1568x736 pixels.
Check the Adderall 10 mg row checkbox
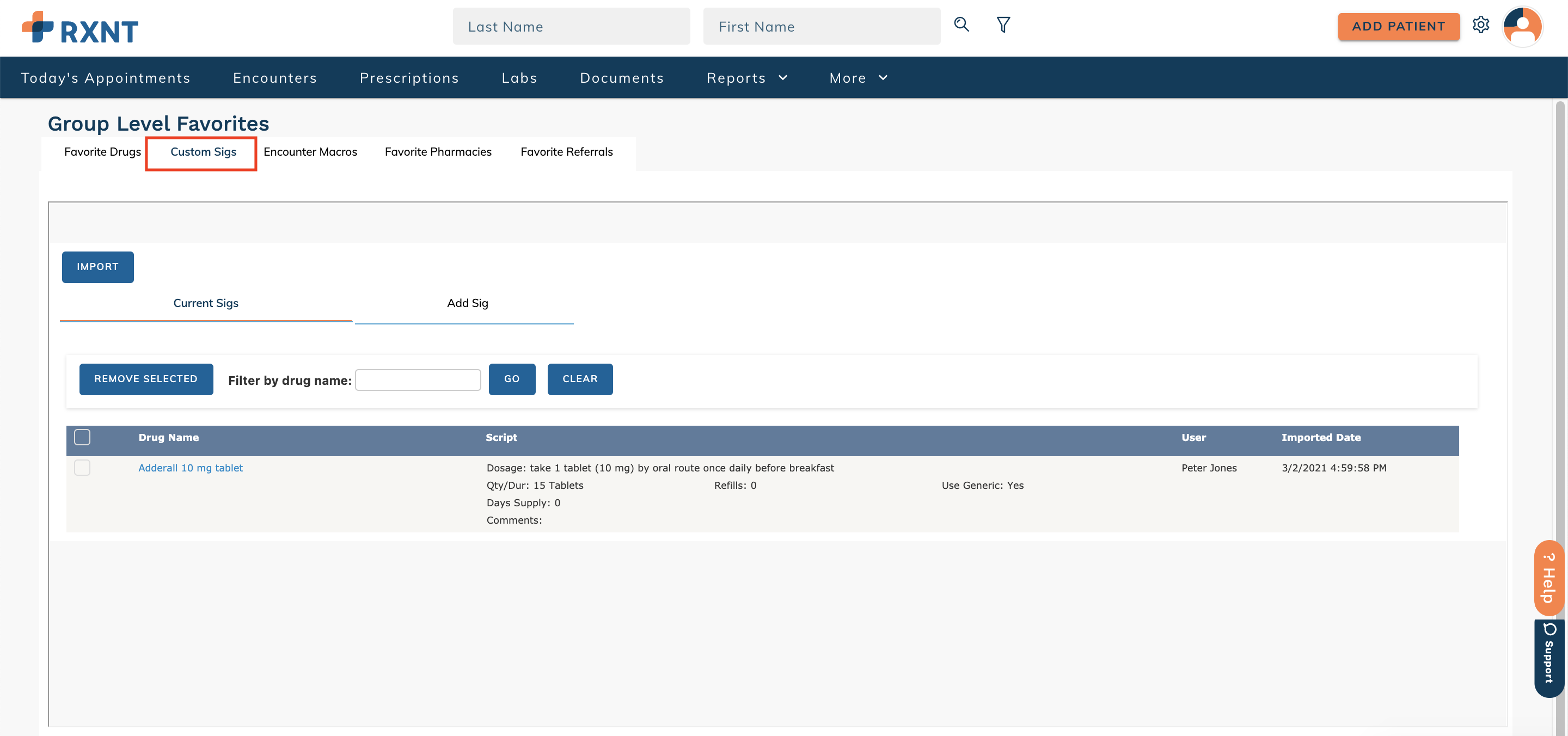(x=82, y=468)
